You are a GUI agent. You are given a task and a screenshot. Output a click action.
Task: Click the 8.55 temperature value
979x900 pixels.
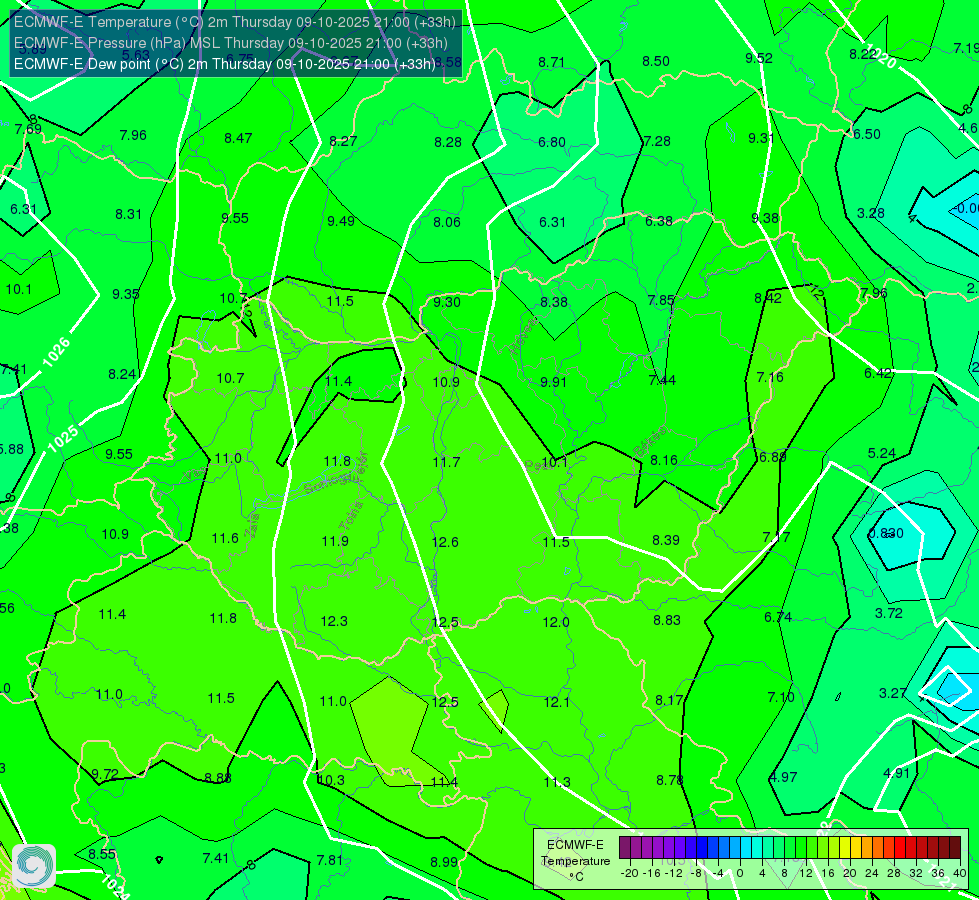click(102, 854)
